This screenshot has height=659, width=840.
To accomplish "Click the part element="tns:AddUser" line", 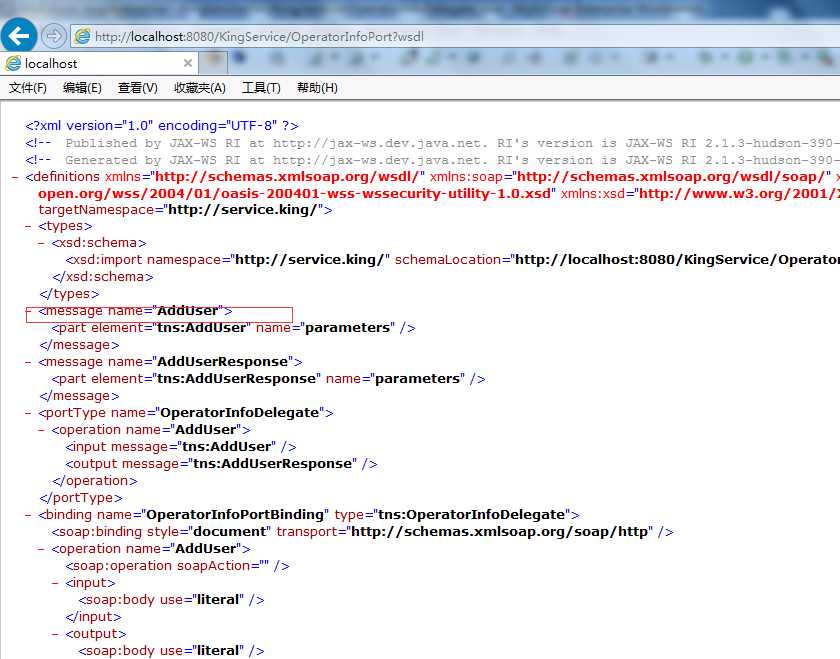I will coord(234,328).
